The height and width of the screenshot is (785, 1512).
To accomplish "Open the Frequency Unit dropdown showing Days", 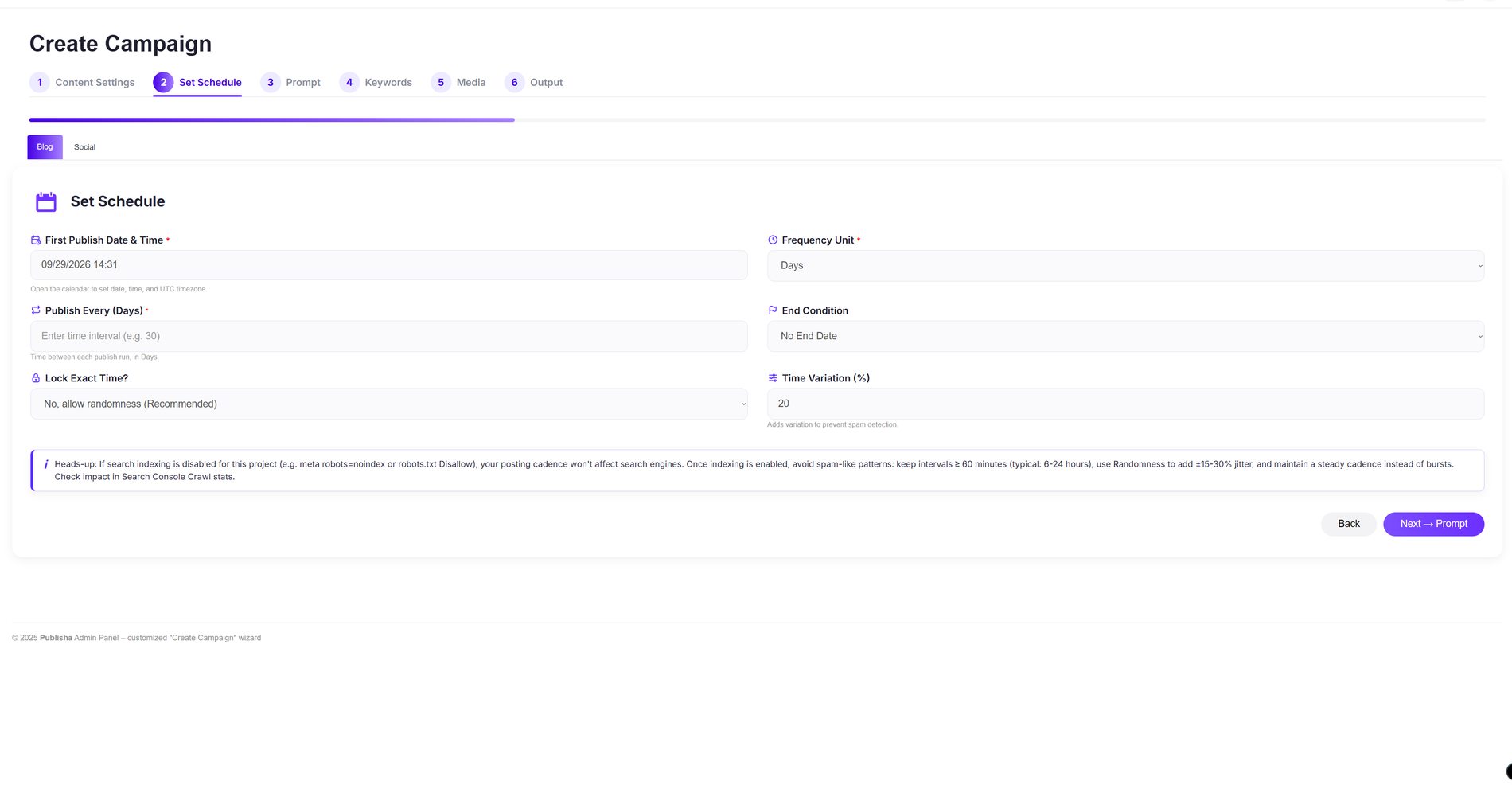I will tap(1125, 266).
